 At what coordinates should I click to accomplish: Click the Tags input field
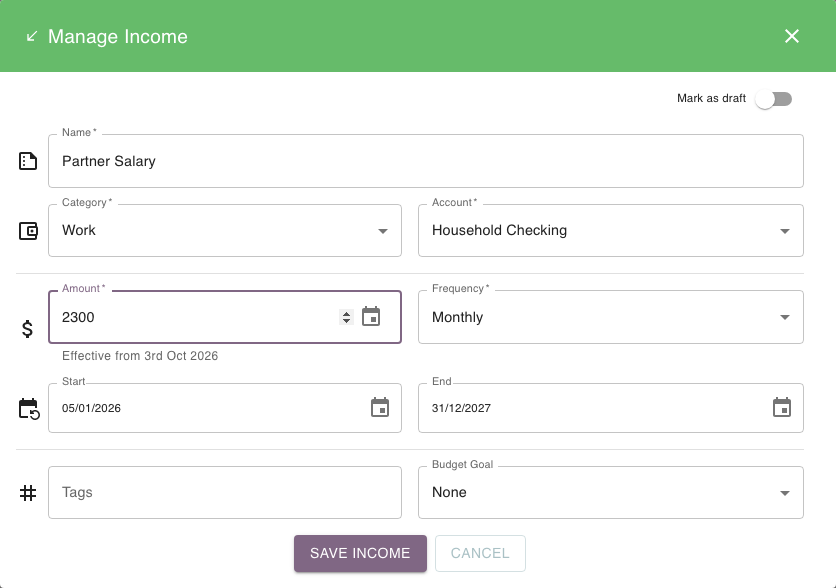tap(224, 493)
